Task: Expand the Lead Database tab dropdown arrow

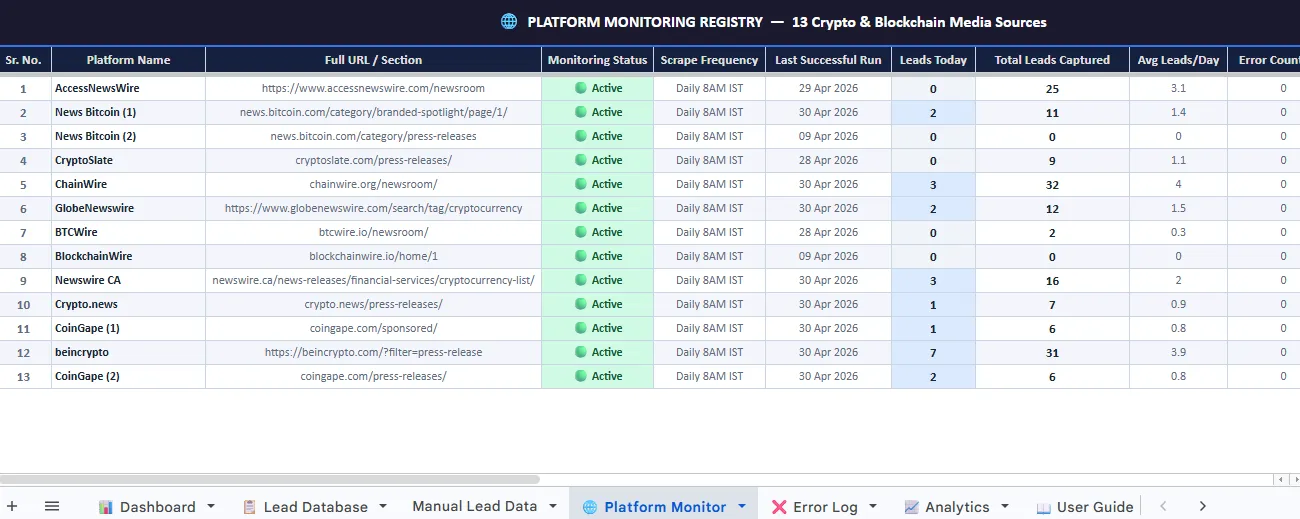Action: [x=383, y=507]
